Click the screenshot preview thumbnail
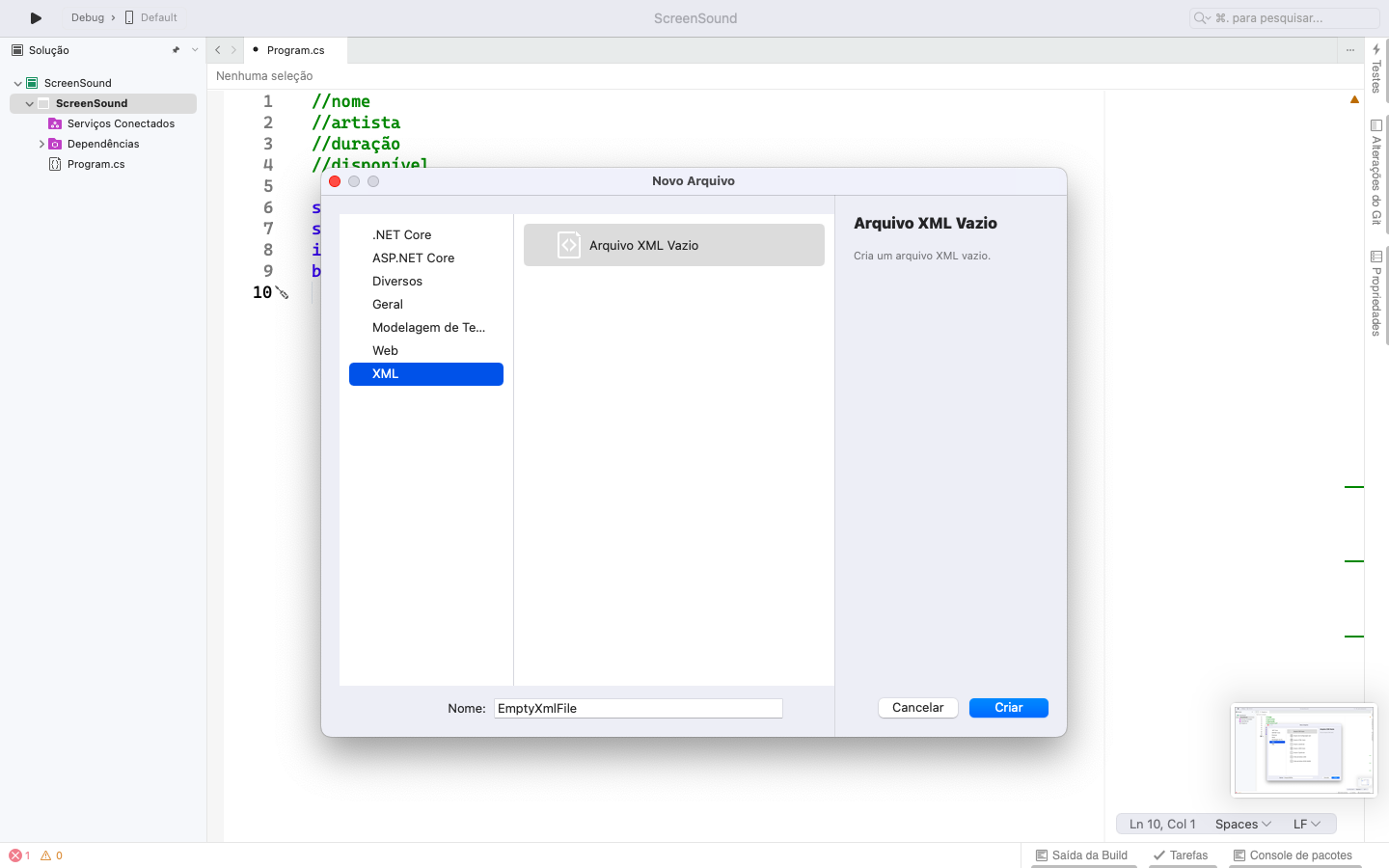 [x=1304, y=750]
